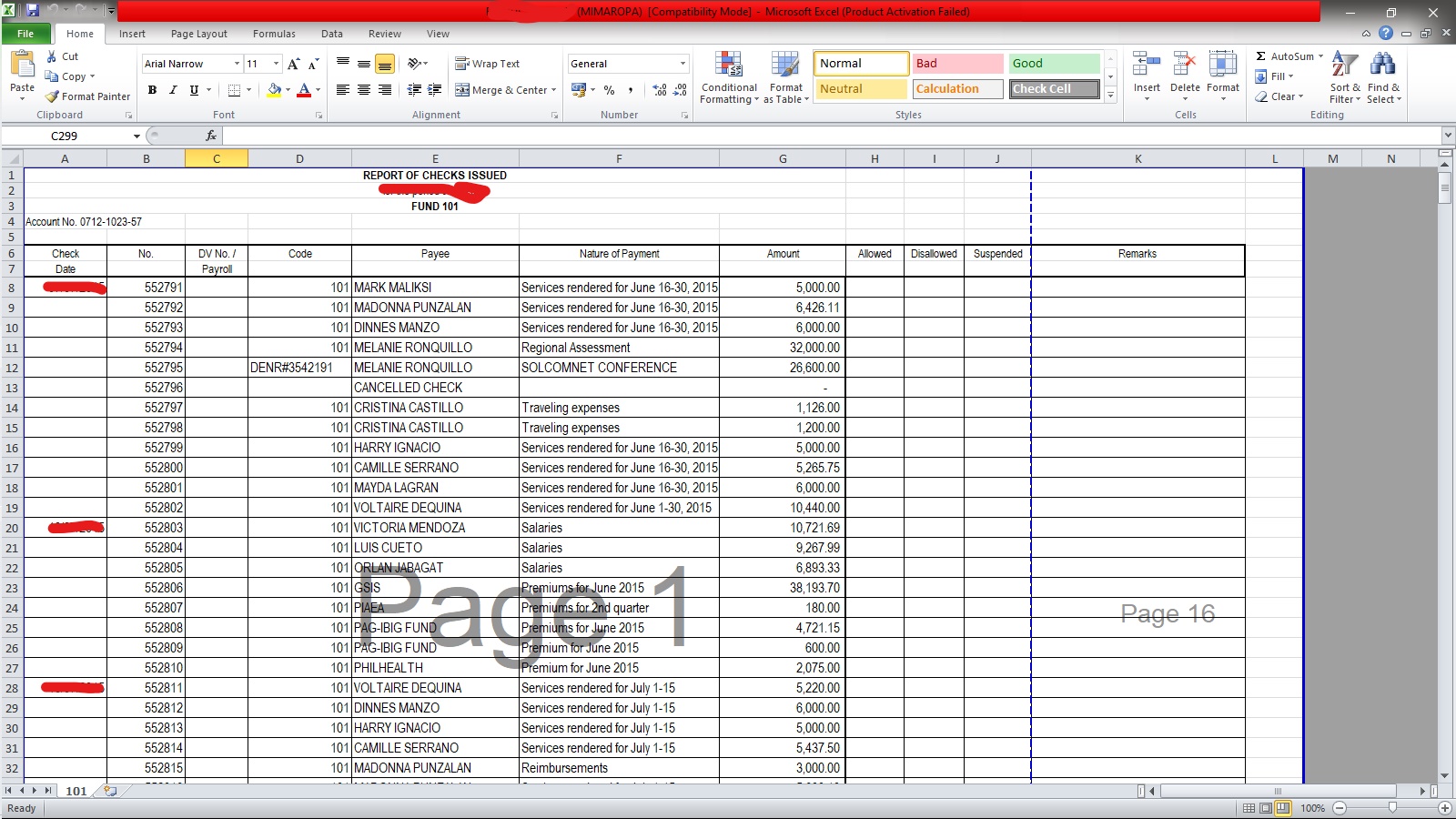1456x819 pixels.
Task: Apply the Good cell style
Action: click(1054, 63)
